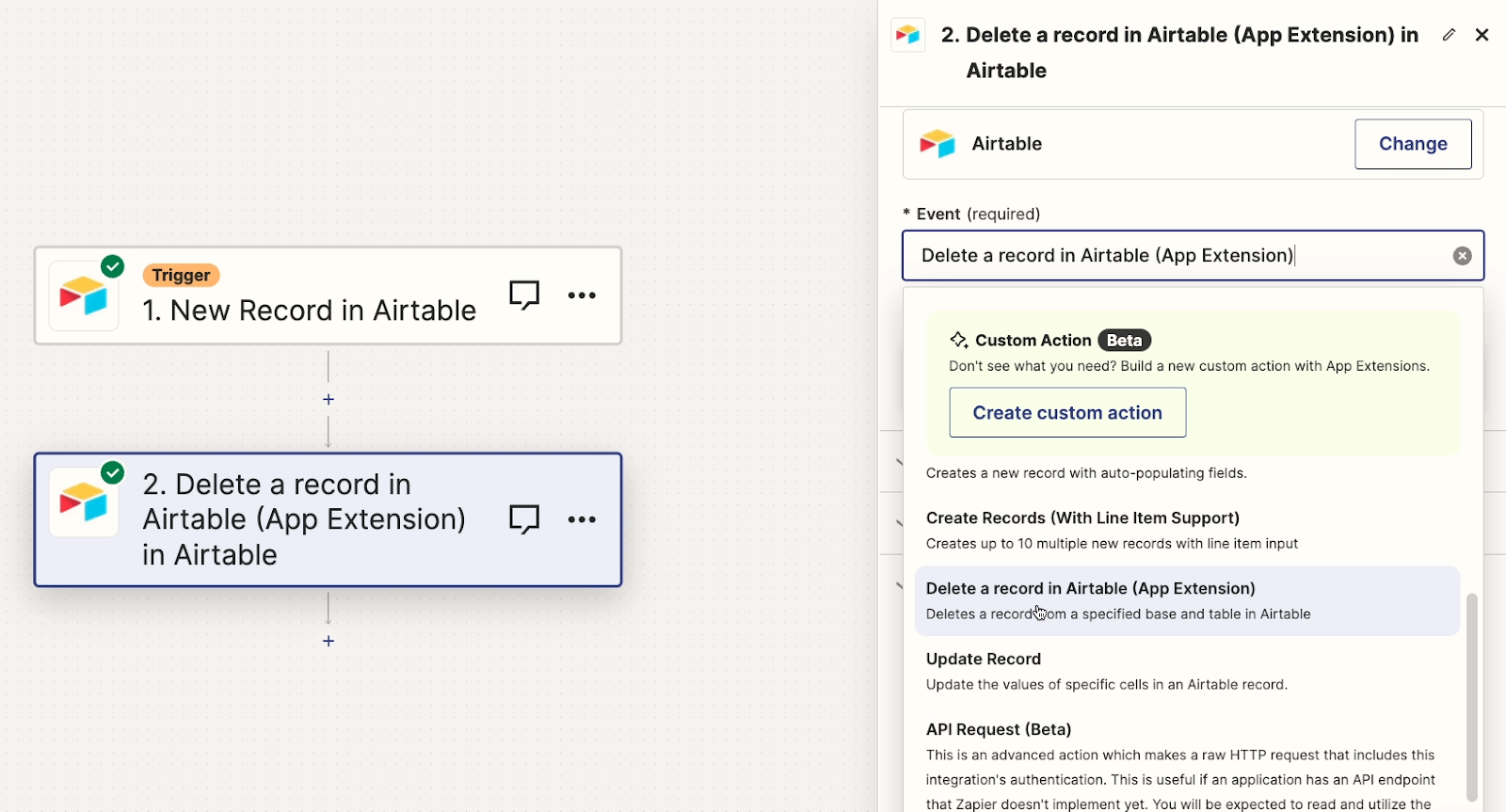Open comment icon on Delete a record step
Screen dimensions: 1506x812
(x=524, y=519)
